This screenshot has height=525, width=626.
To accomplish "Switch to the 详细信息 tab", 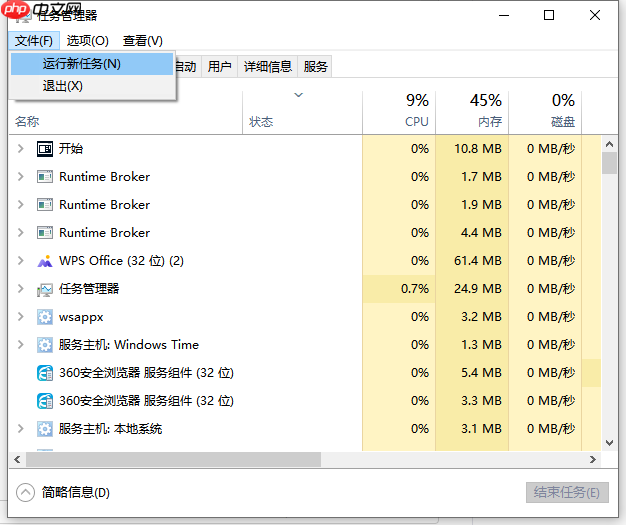I will coord(268,66).
